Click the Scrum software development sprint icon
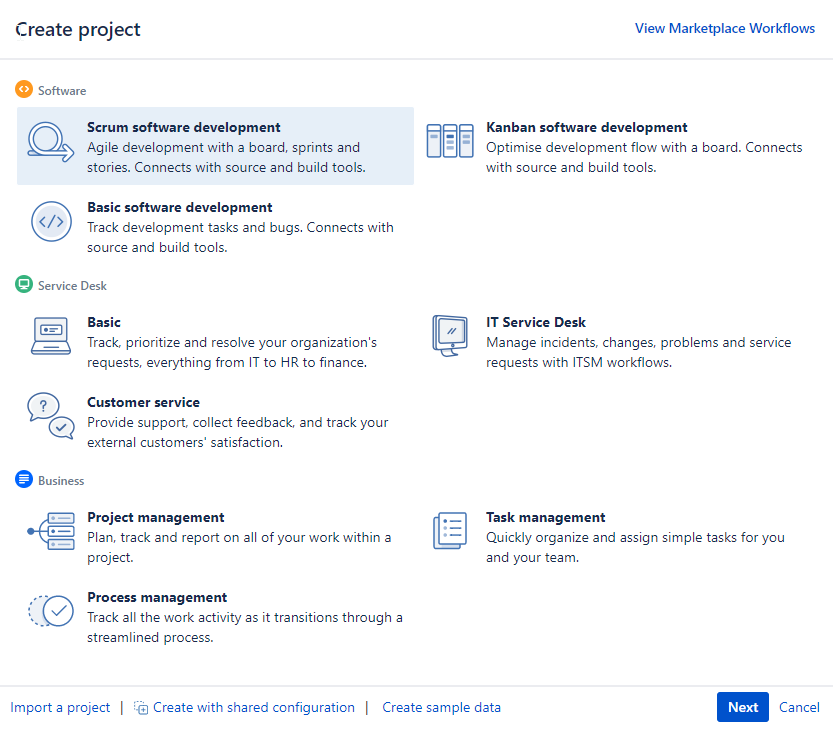The height and width of the screenshot is (734, 833). pyautogui.click(x=51, y=142)
